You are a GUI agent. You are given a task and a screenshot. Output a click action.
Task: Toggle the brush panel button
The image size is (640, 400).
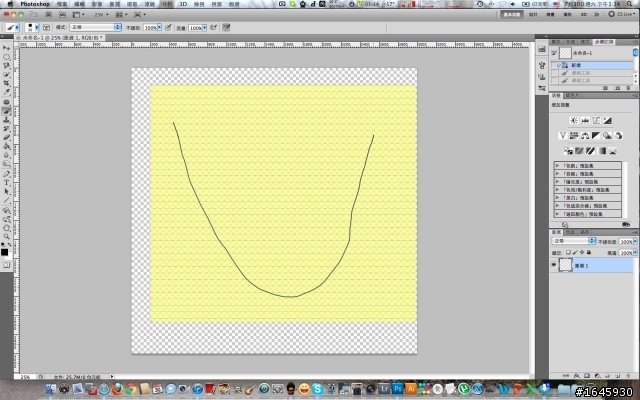pyautogui.click(x=47, y=27)
